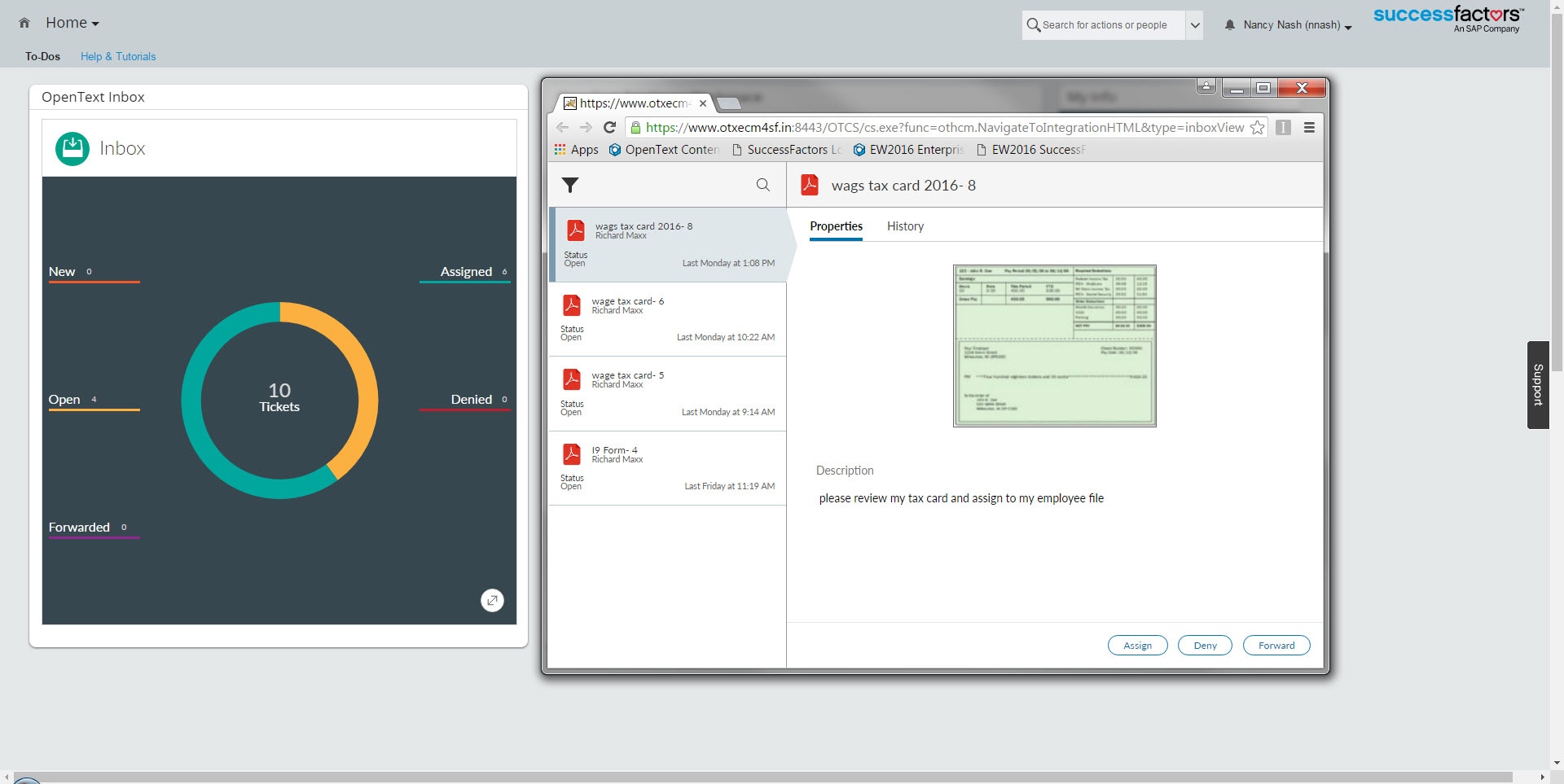Click the PDF icon of wage tax card- 6
The height and width of the screenshot is (784, 1564).
point(572,305)
